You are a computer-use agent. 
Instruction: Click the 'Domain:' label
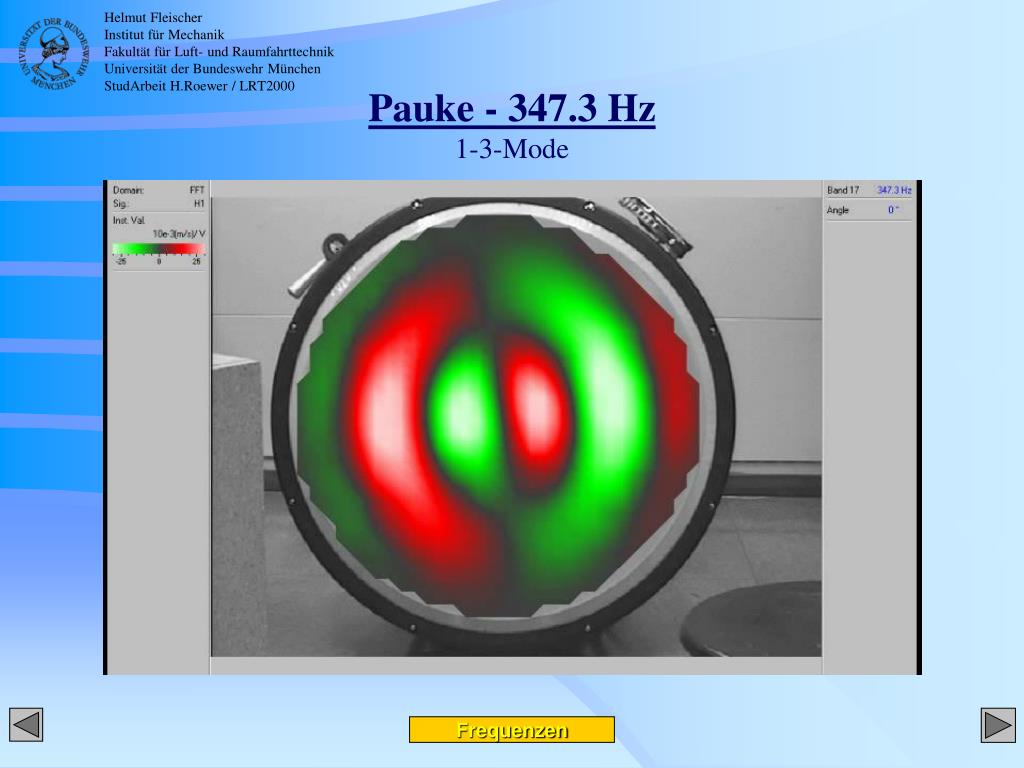pyautogui.click(x=128, y=190)
